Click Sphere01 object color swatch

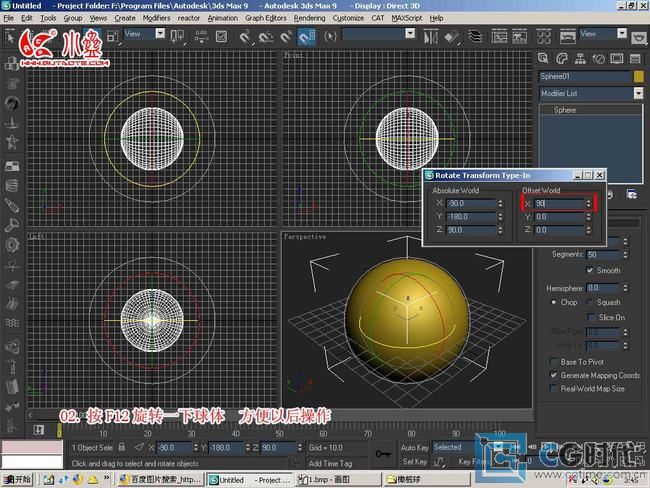click(x=638, y=76)
